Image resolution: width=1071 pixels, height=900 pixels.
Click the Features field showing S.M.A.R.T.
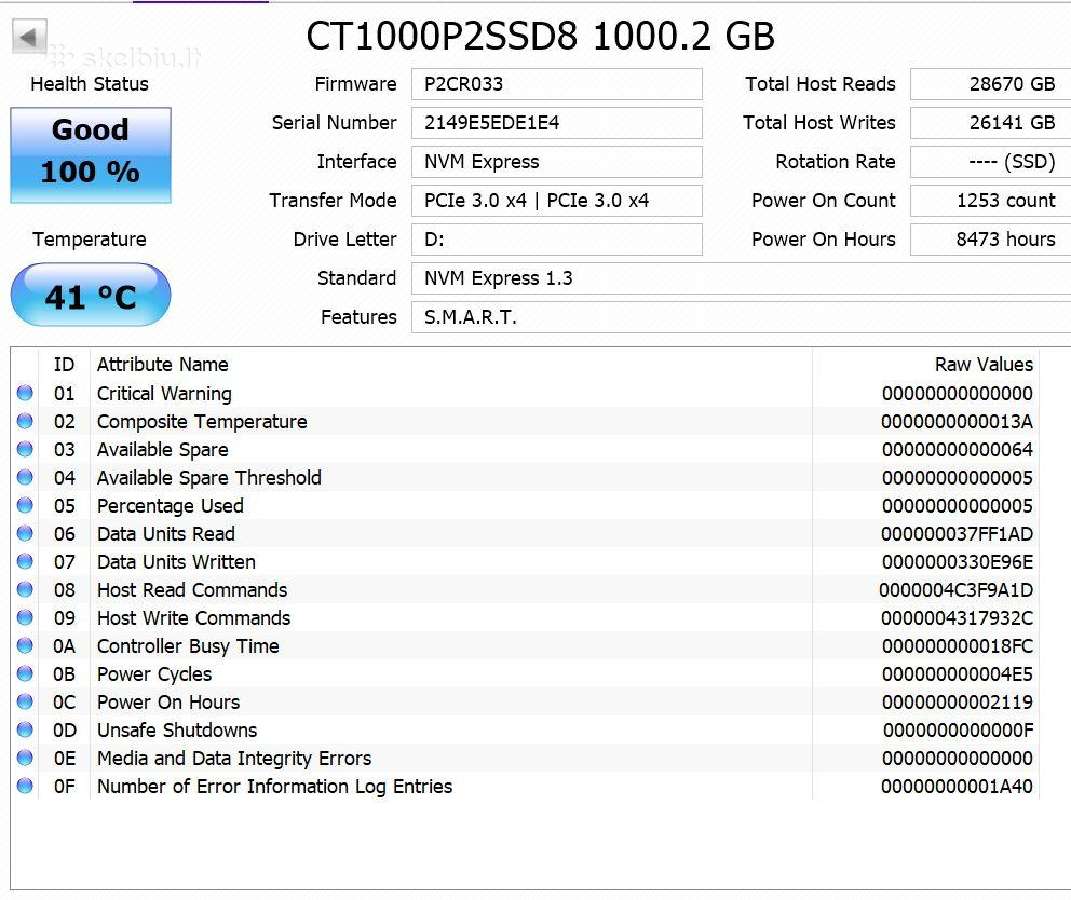(x=741, y=318)
